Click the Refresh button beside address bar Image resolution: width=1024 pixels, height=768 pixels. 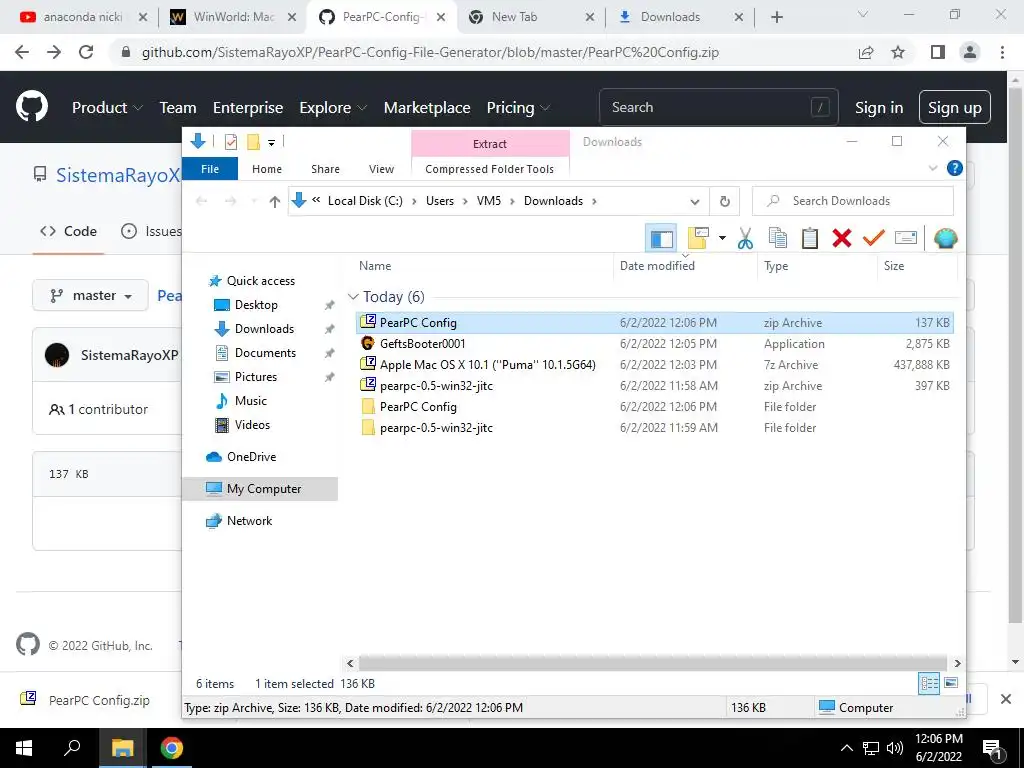pyautogui.click(x=724, y=201)
